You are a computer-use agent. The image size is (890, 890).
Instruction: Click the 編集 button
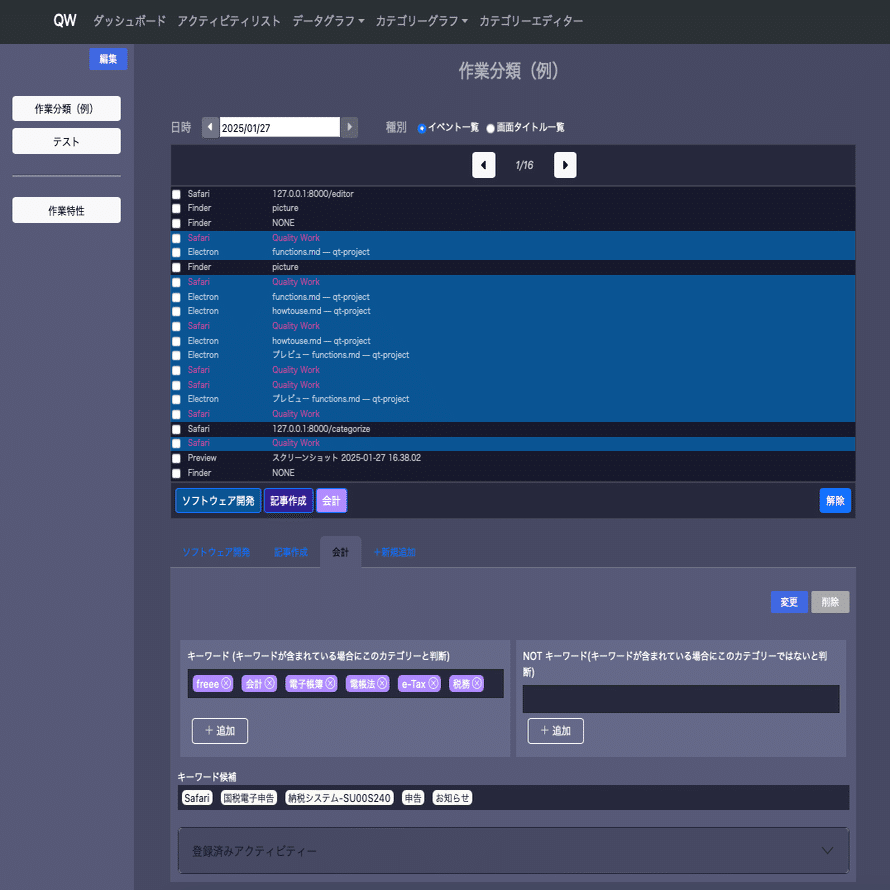pyautogui.click(x=108, y=59)
